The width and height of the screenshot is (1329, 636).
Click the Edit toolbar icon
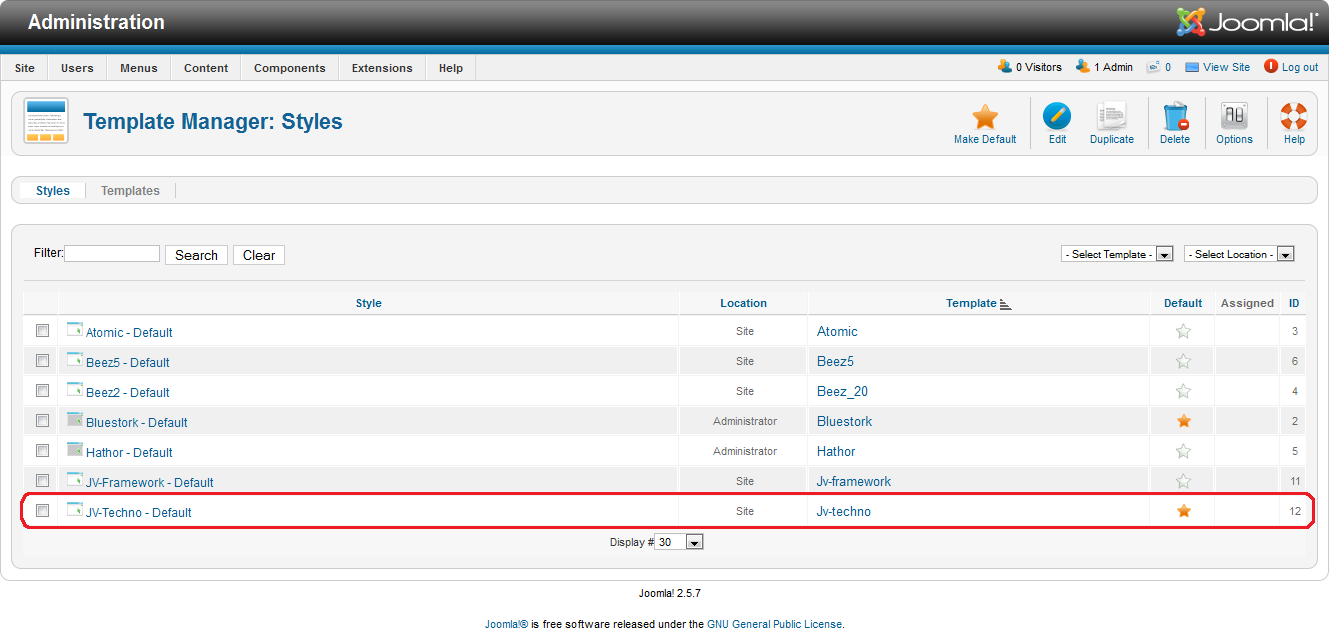coord(1057,117)
